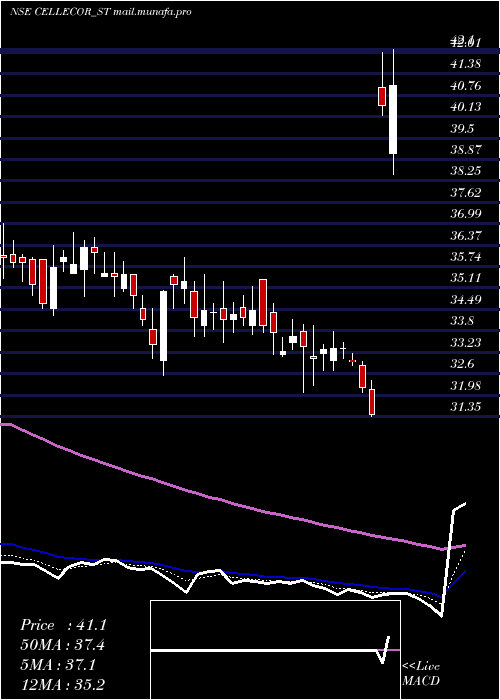Viewport: 500px width, 700px height.
Task: Click the 'NSE CELLECOR_ST mail.munafa.pro' chart title
Action: pos(101,12)
